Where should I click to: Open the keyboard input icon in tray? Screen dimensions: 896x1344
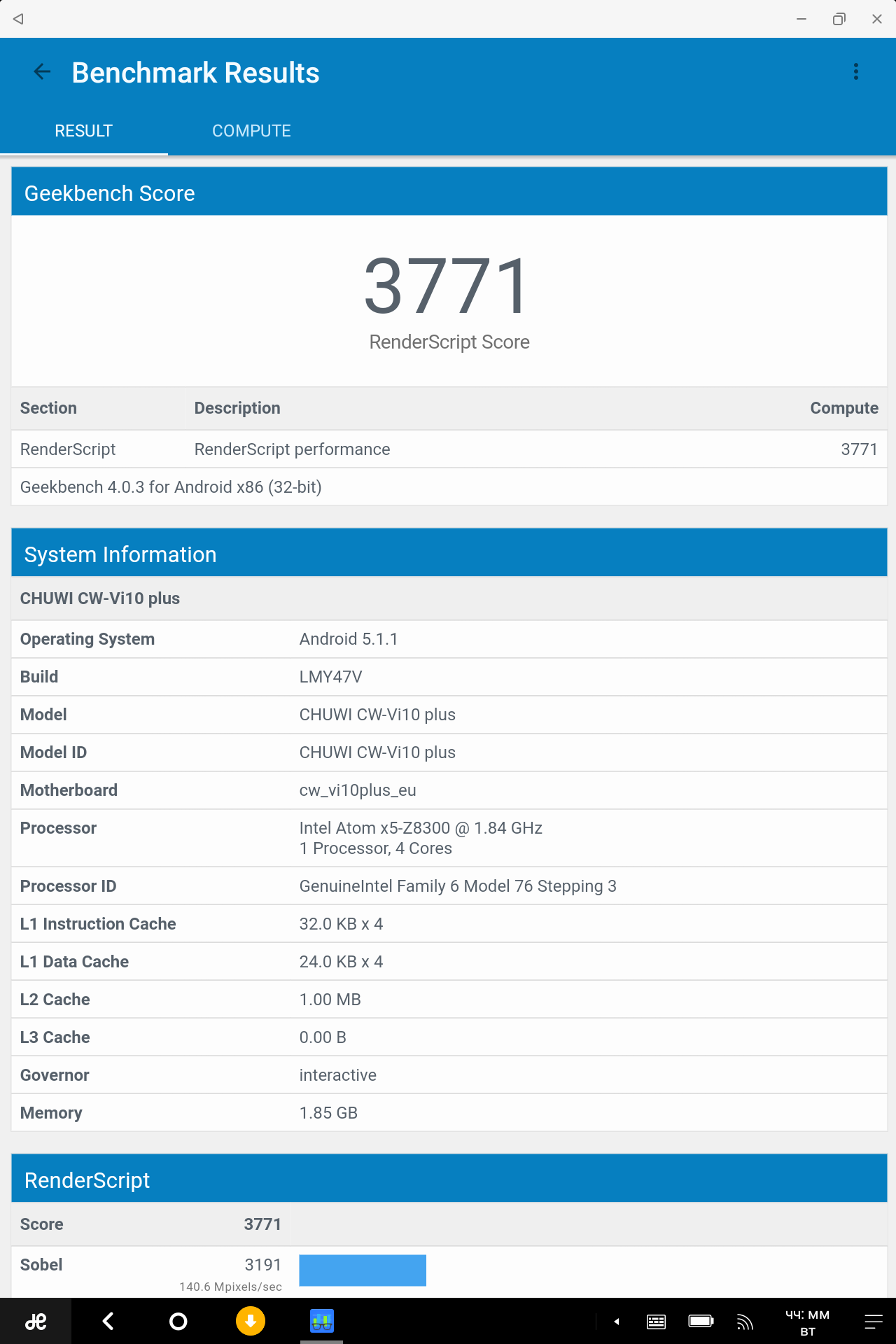click(656, 1322)
